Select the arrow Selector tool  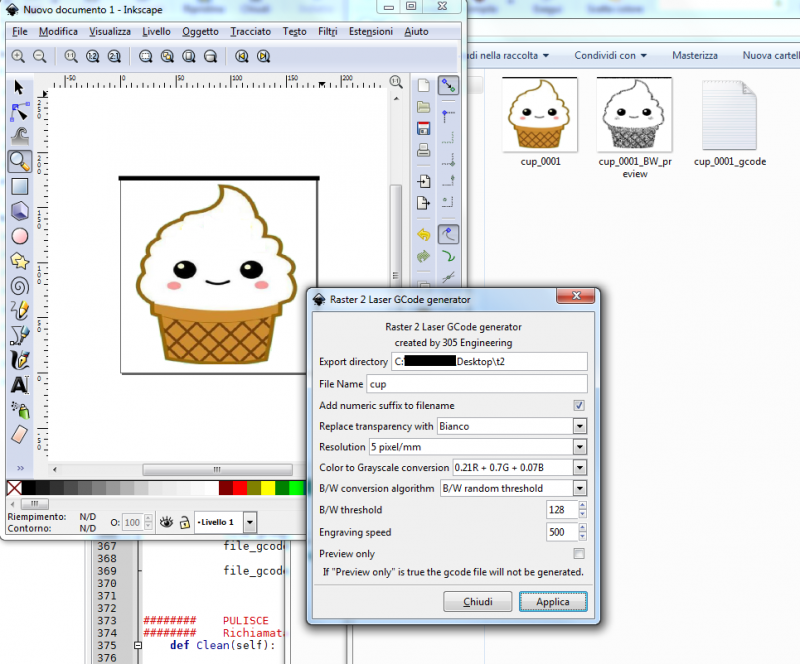coord(19,88)
